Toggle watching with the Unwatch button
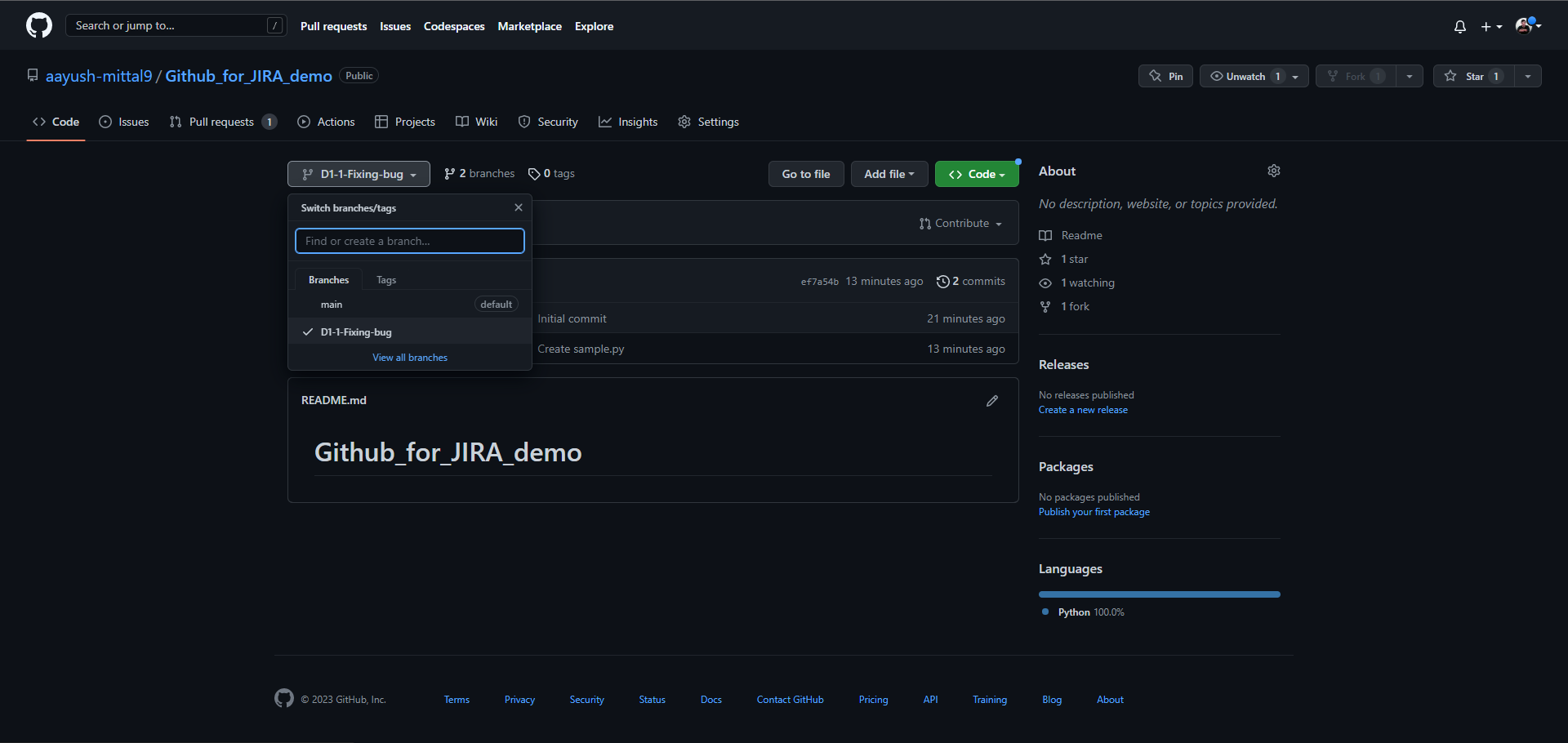Image resolution: width=1568 pixels, height=743 pixels. (1244, 75)
